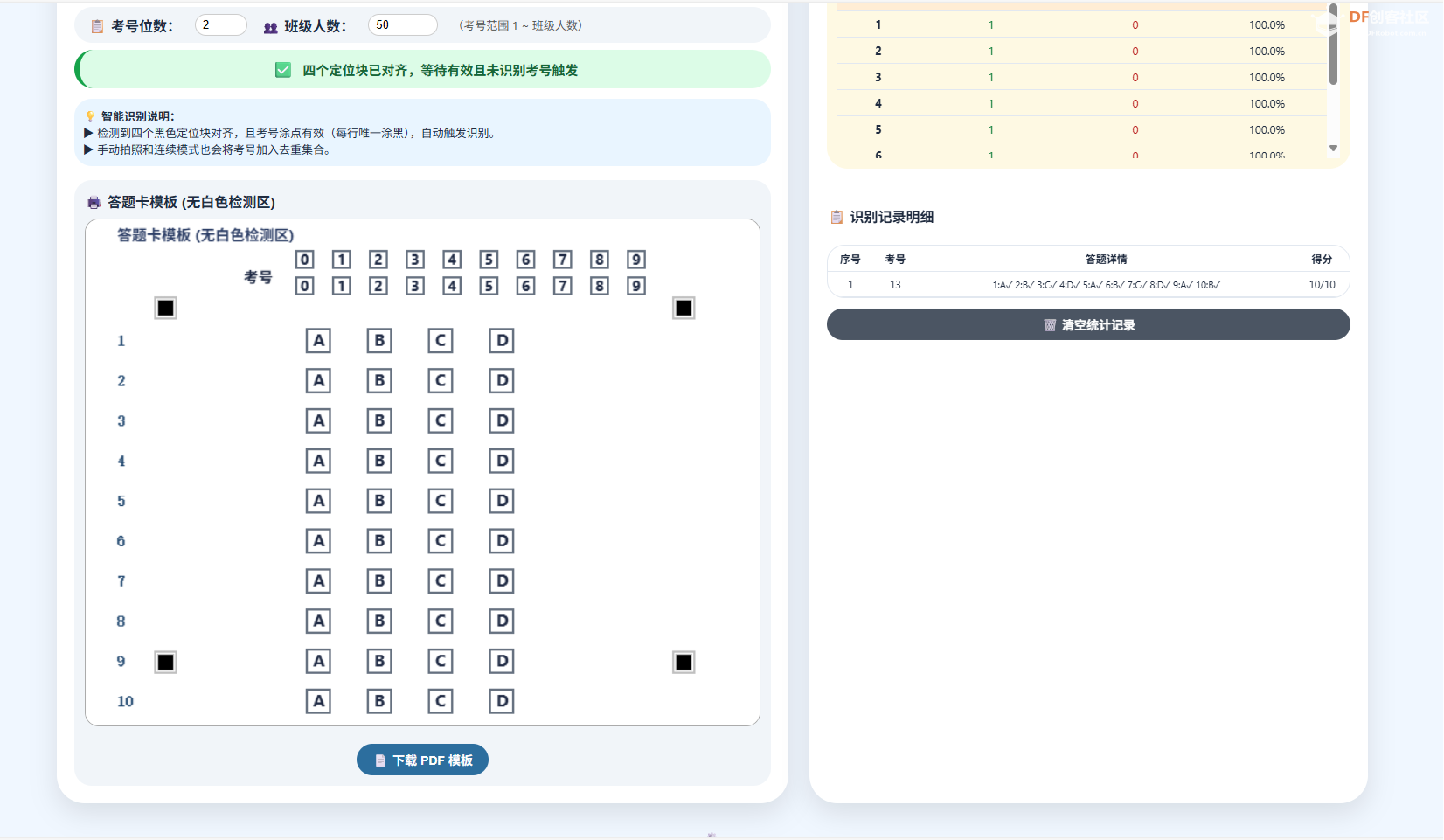Click the 班级人数 input field showing 50

click(402, 25)
